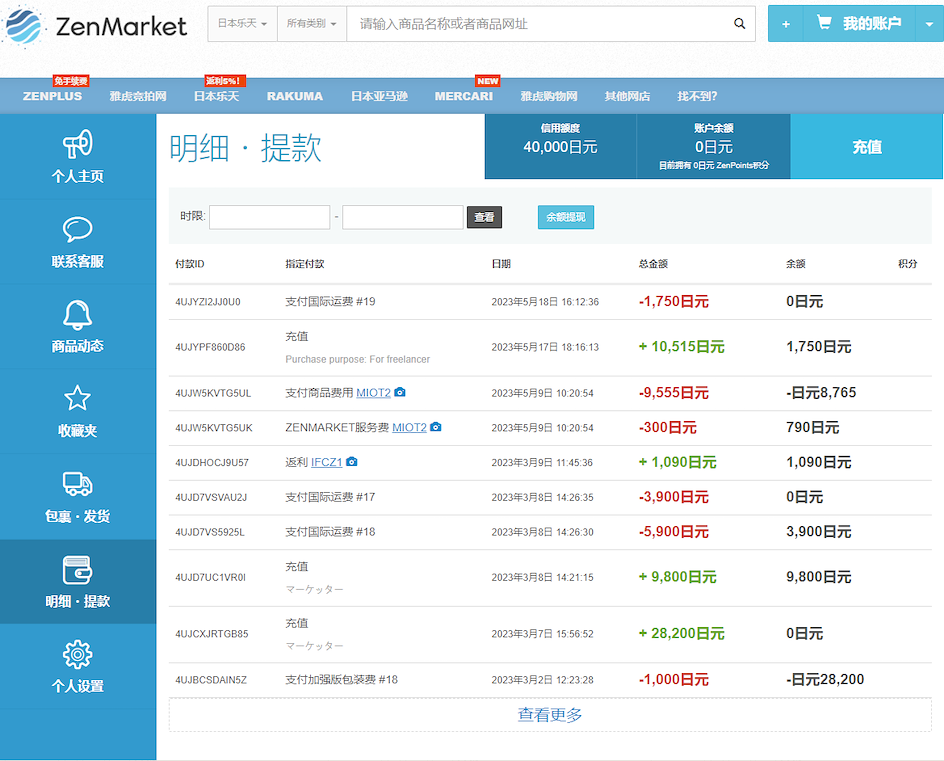This screenshot has width=944, height=761.
Task: Click the 付款ID column header
Action: pos(190,264)
